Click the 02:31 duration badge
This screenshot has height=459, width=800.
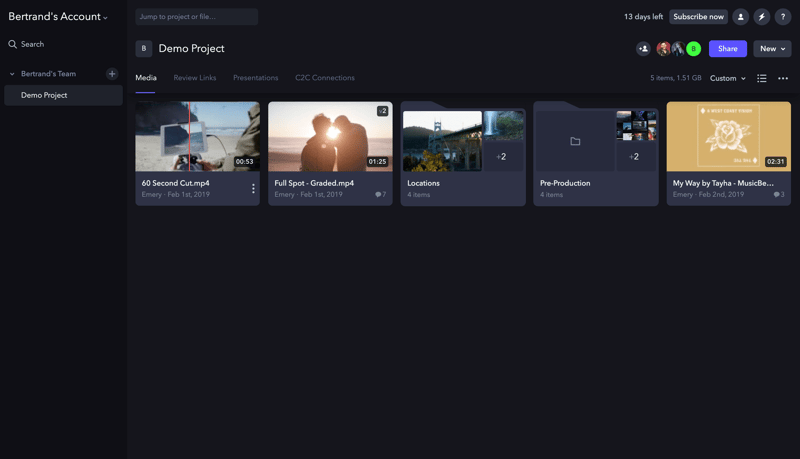(776, 162)
